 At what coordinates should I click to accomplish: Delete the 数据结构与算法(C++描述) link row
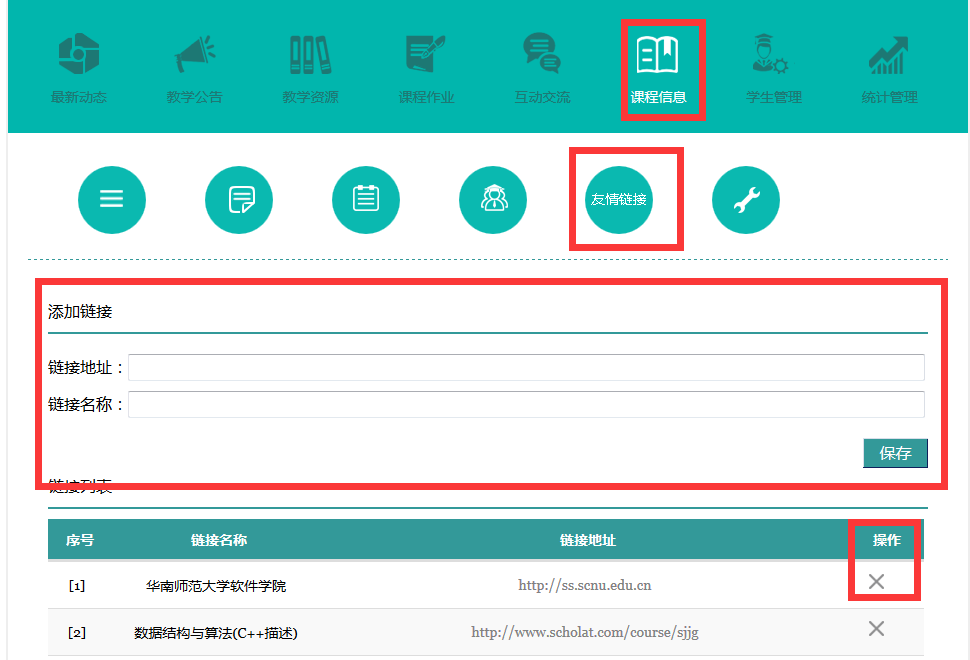click(x=876, y=629)
